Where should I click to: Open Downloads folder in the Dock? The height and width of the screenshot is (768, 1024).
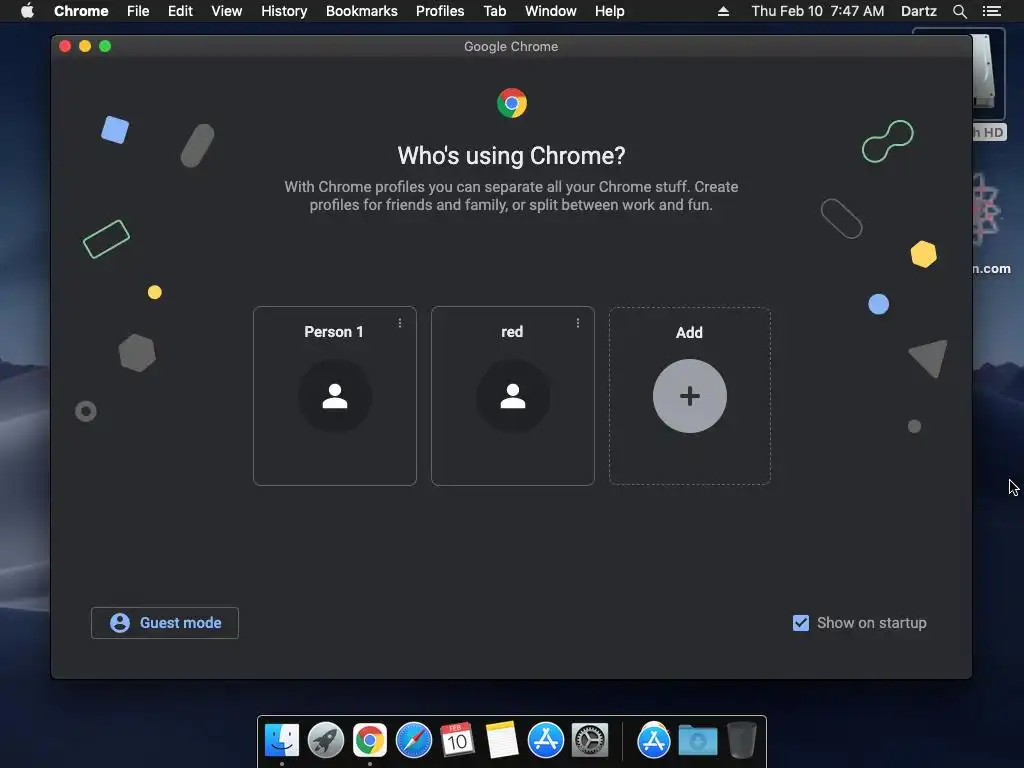697,741
